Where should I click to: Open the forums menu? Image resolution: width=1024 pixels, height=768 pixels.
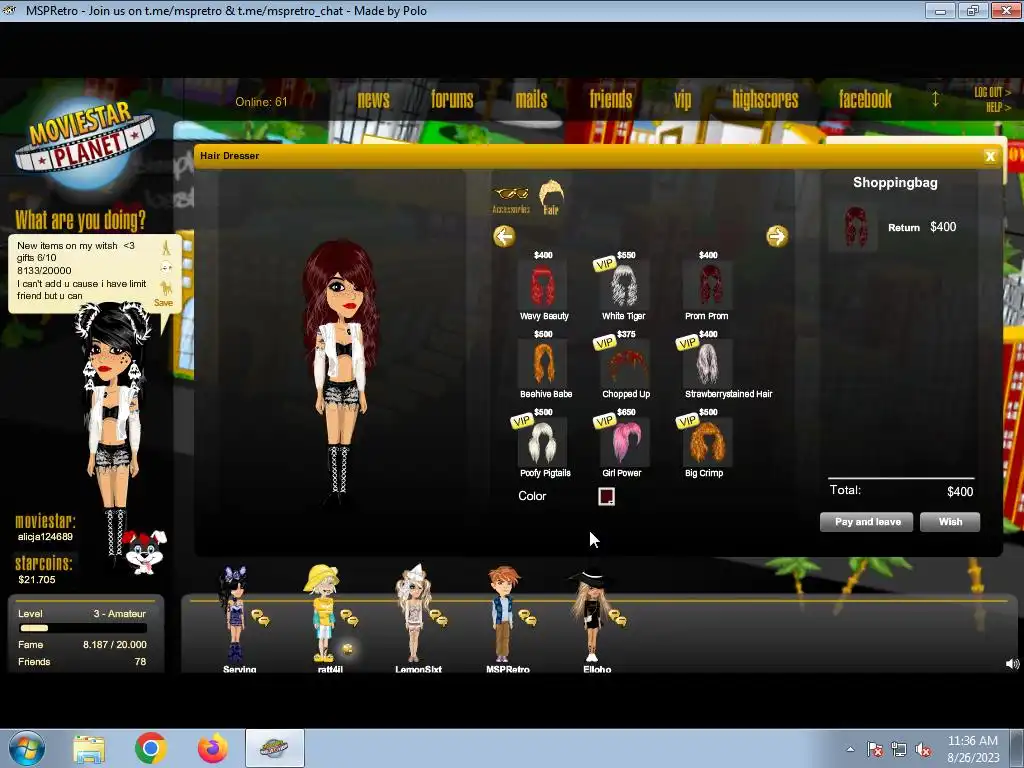(452, 99)
